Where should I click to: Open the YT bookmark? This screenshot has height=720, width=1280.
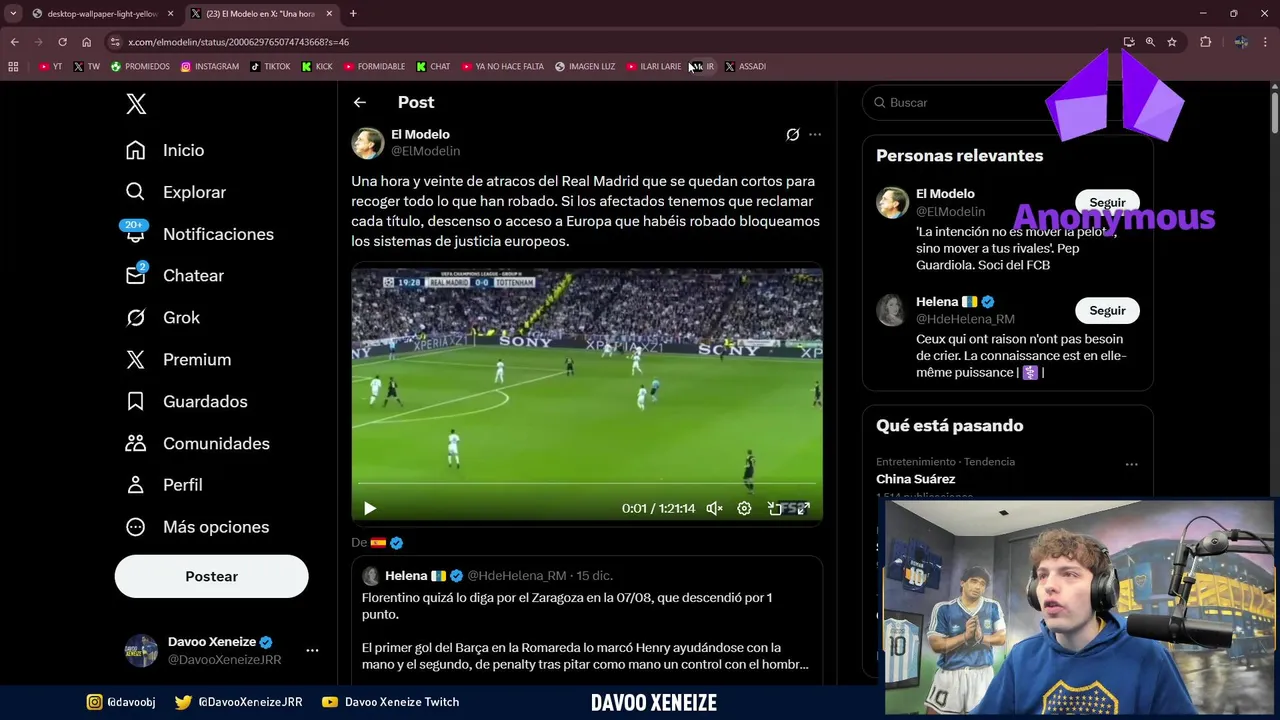(50, 67)
